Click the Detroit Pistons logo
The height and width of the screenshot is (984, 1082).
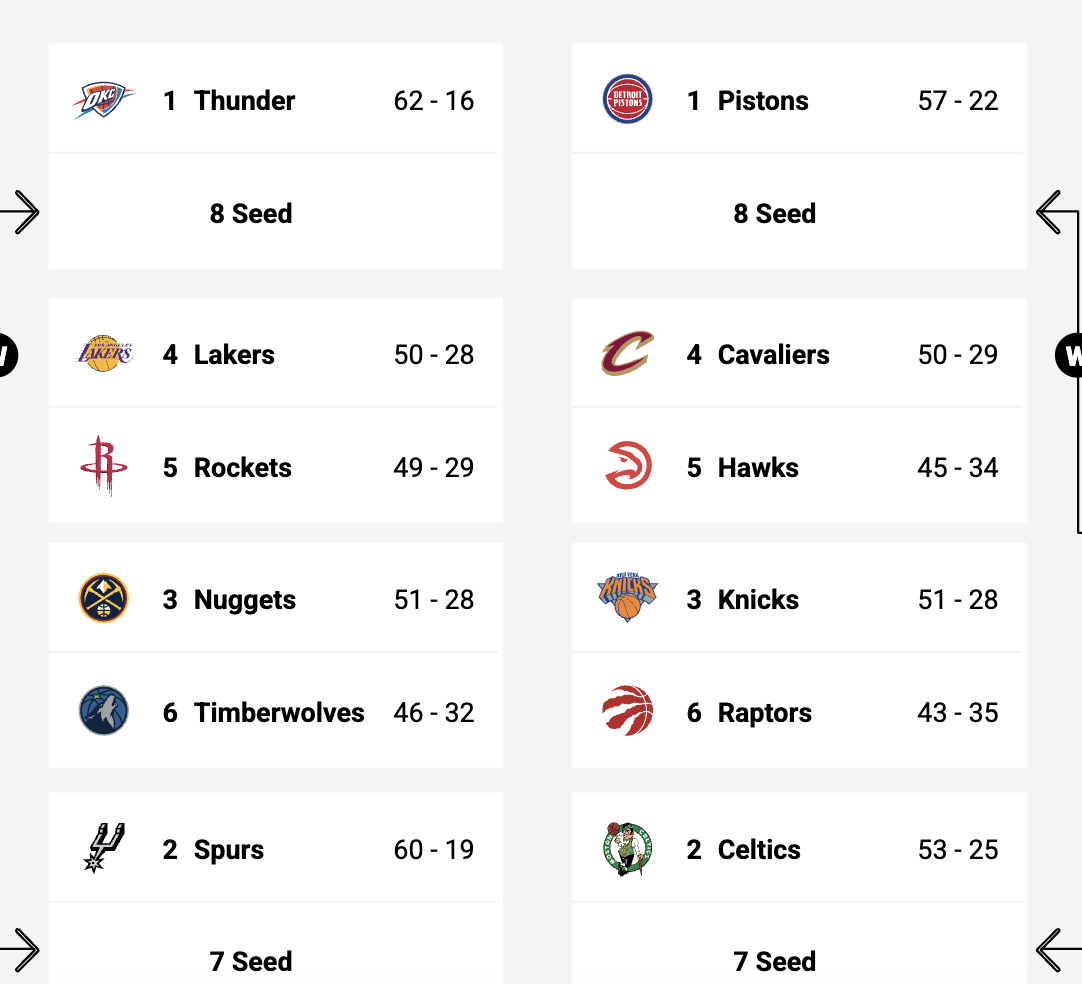tap(627, 101)
